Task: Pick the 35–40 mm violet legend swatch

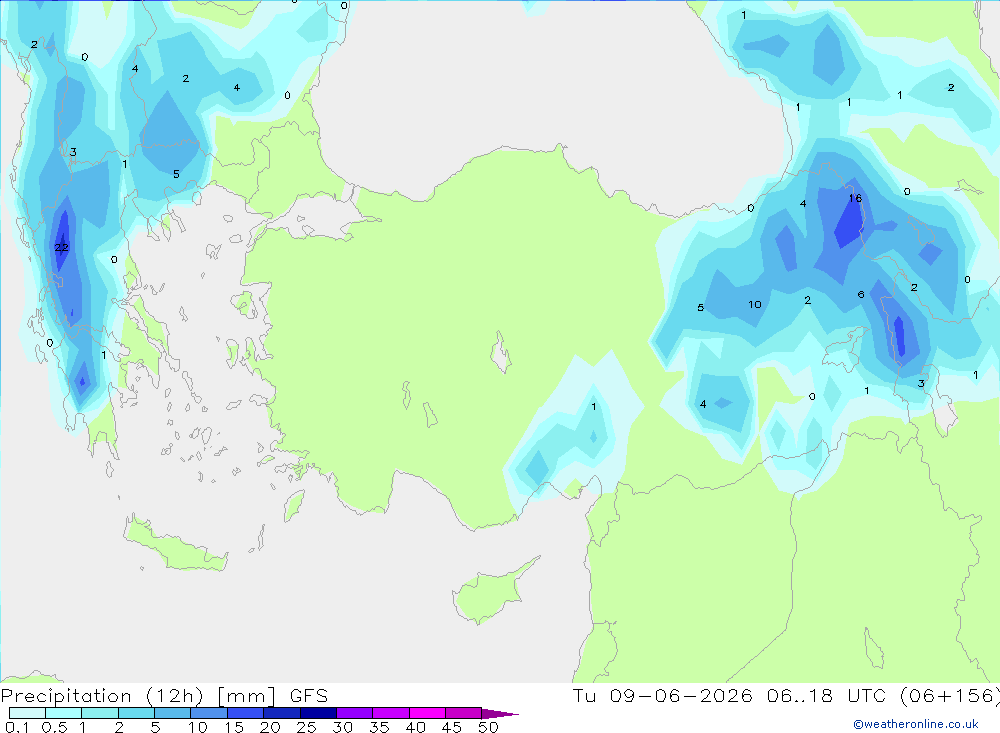Action: coord(391,713)
